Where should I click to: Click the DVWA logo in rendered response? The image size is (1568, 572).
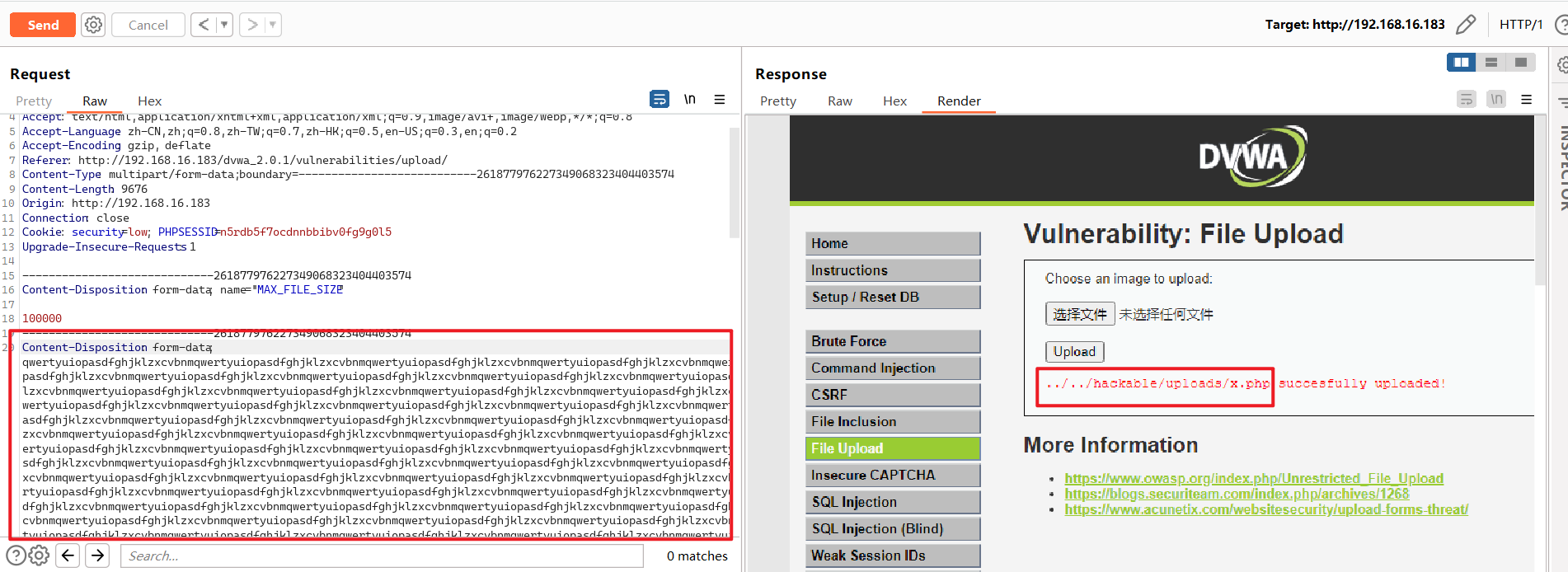point(1252,156)
